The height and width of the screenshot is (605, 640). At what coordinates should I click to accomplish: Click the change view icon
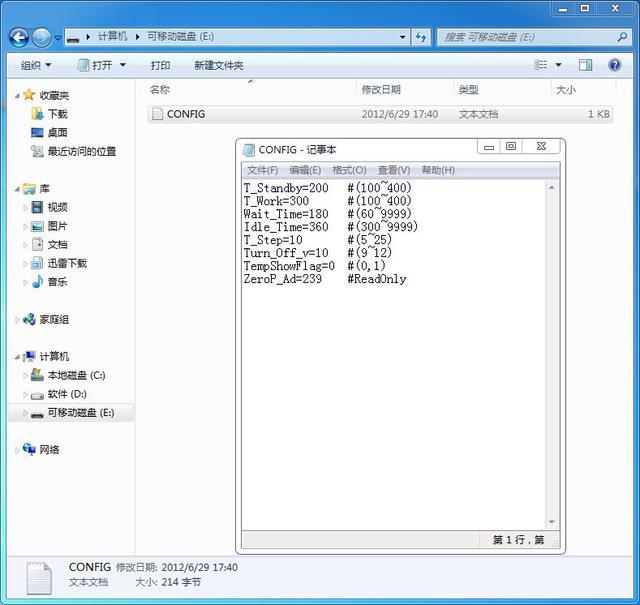click(x=541, y=65)
